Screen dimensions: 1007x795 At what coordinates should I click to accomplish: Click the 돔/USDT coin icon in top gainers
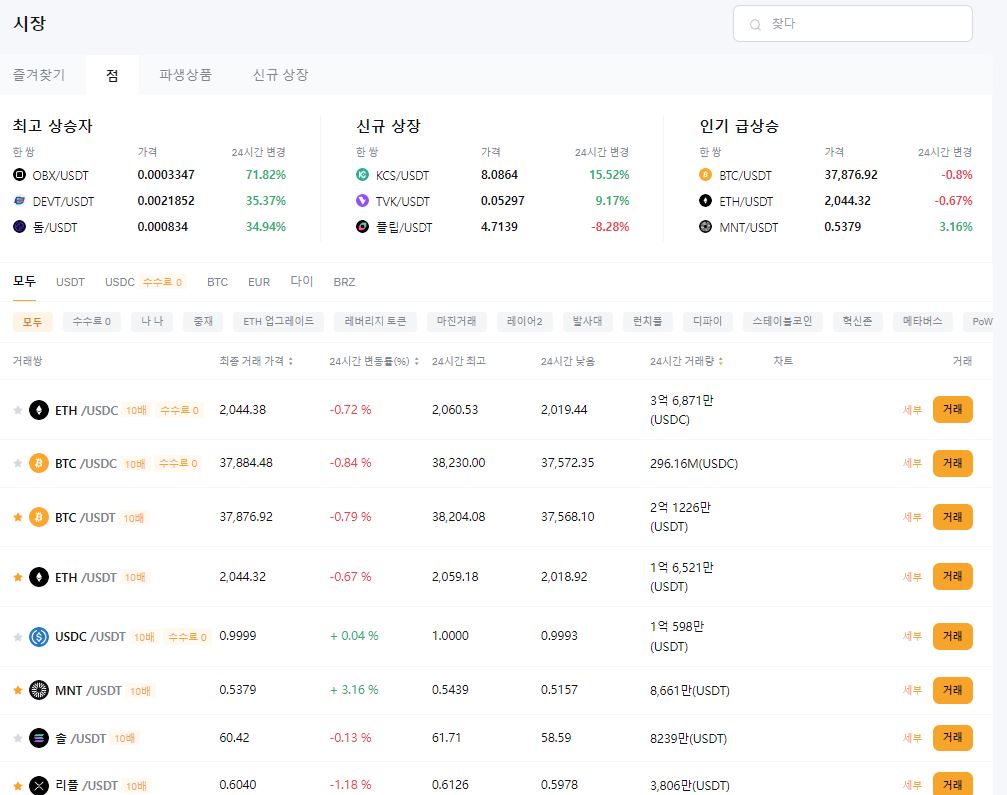pos(19,227)
